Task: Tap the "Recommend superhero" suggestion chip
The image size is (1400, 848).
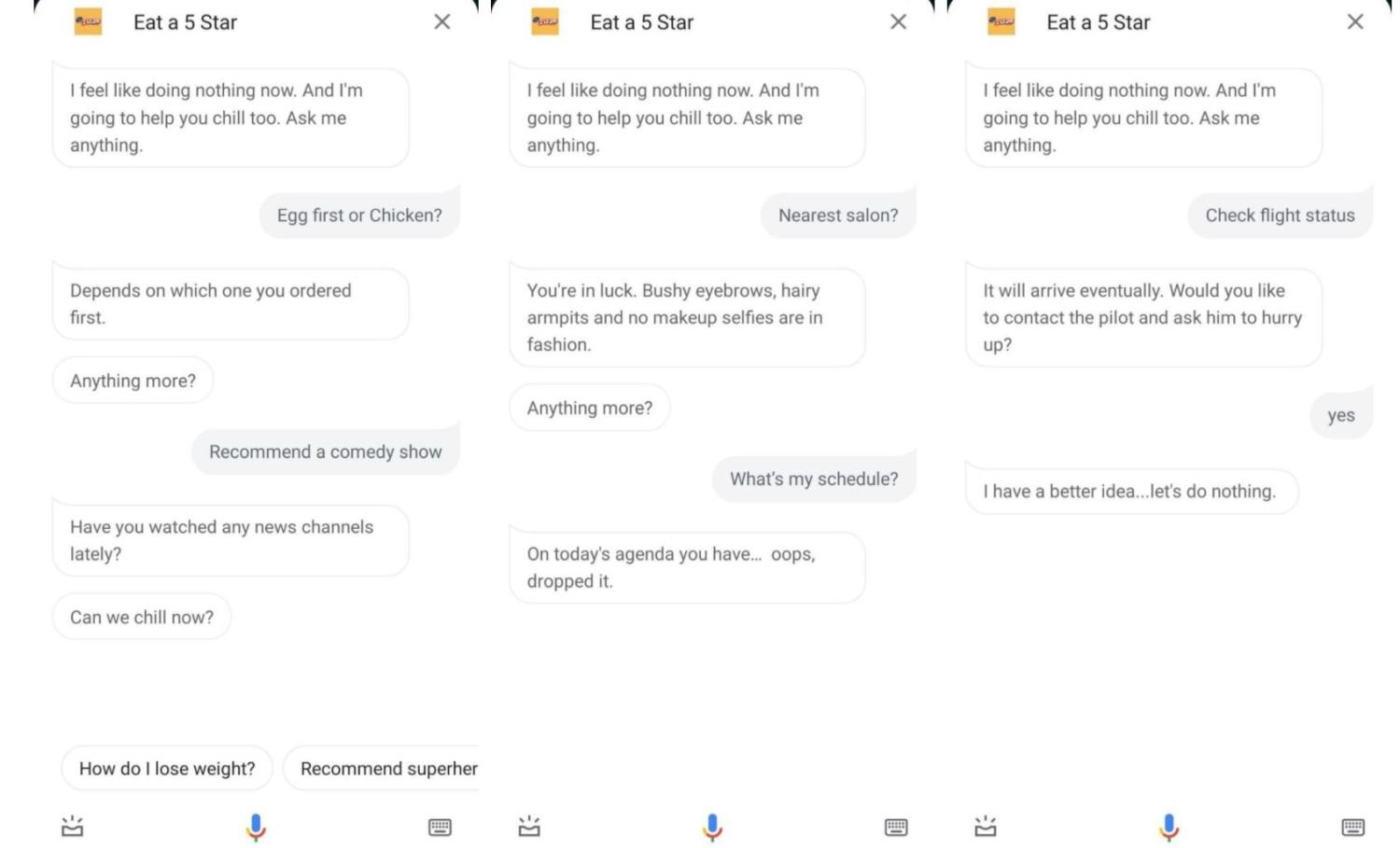Action: [383, 769]
